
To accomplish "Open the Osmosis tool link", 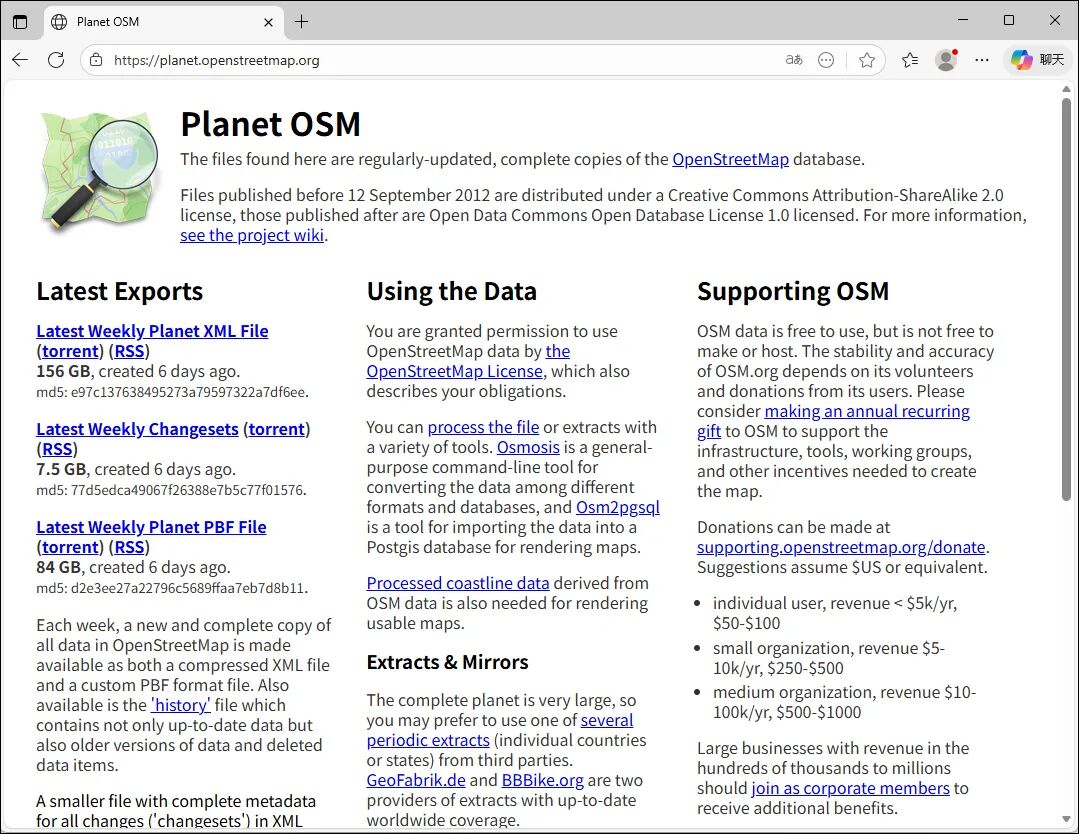I will (528, 447).
